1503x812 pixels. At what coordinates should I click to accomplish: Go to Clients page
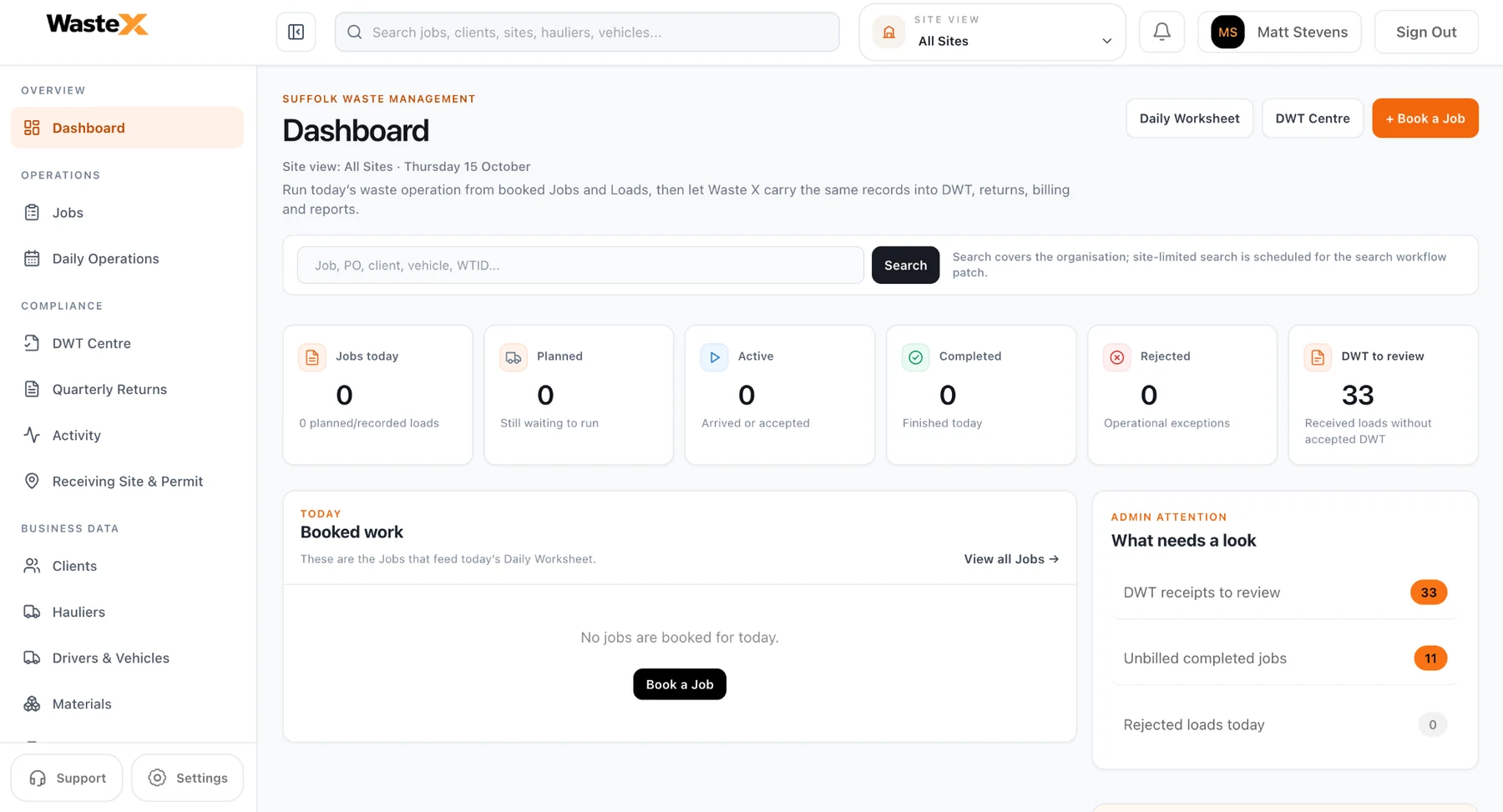[127, 566]
